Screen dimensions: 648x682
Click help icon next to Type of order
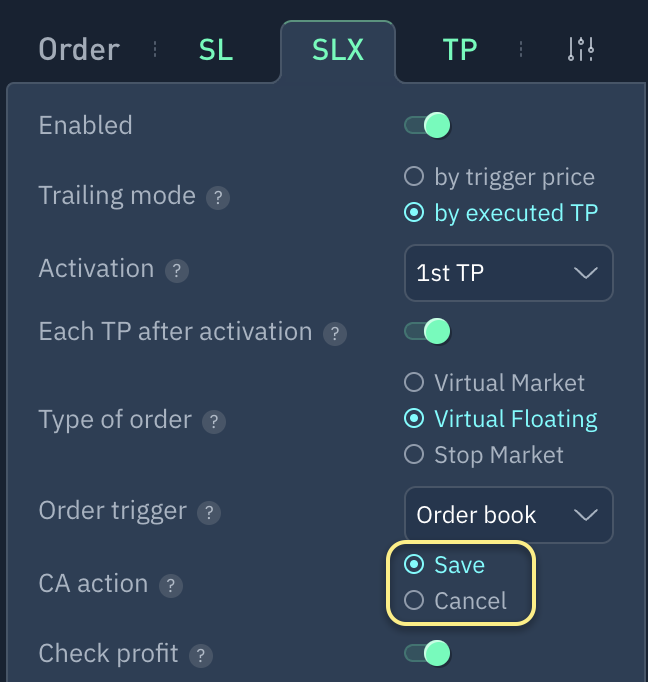point(214,422)
